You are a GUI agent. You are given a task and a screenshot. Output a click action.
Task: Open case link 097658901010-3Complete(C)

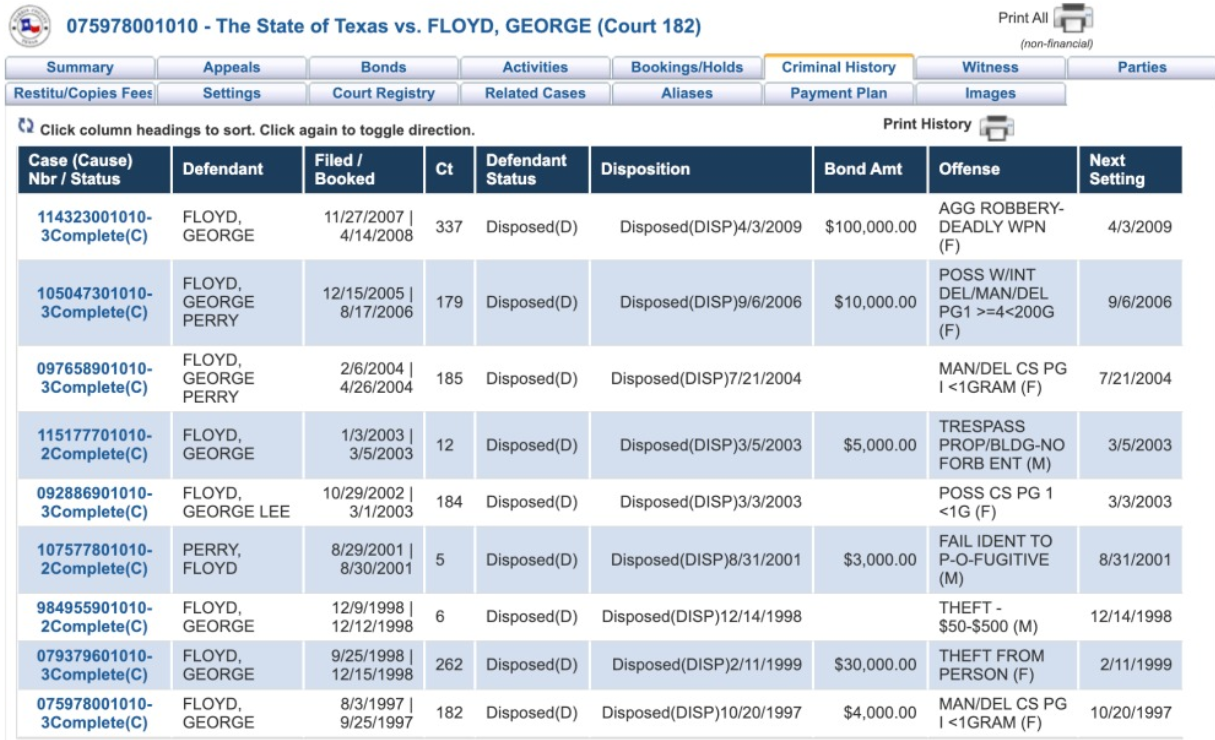(95, 379)
